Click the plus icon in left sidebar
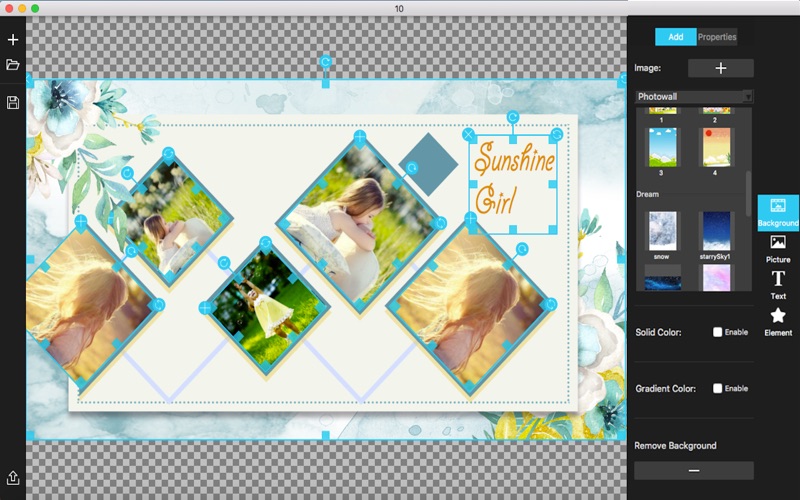Viewport: 800px width, 500px height. 13,40
